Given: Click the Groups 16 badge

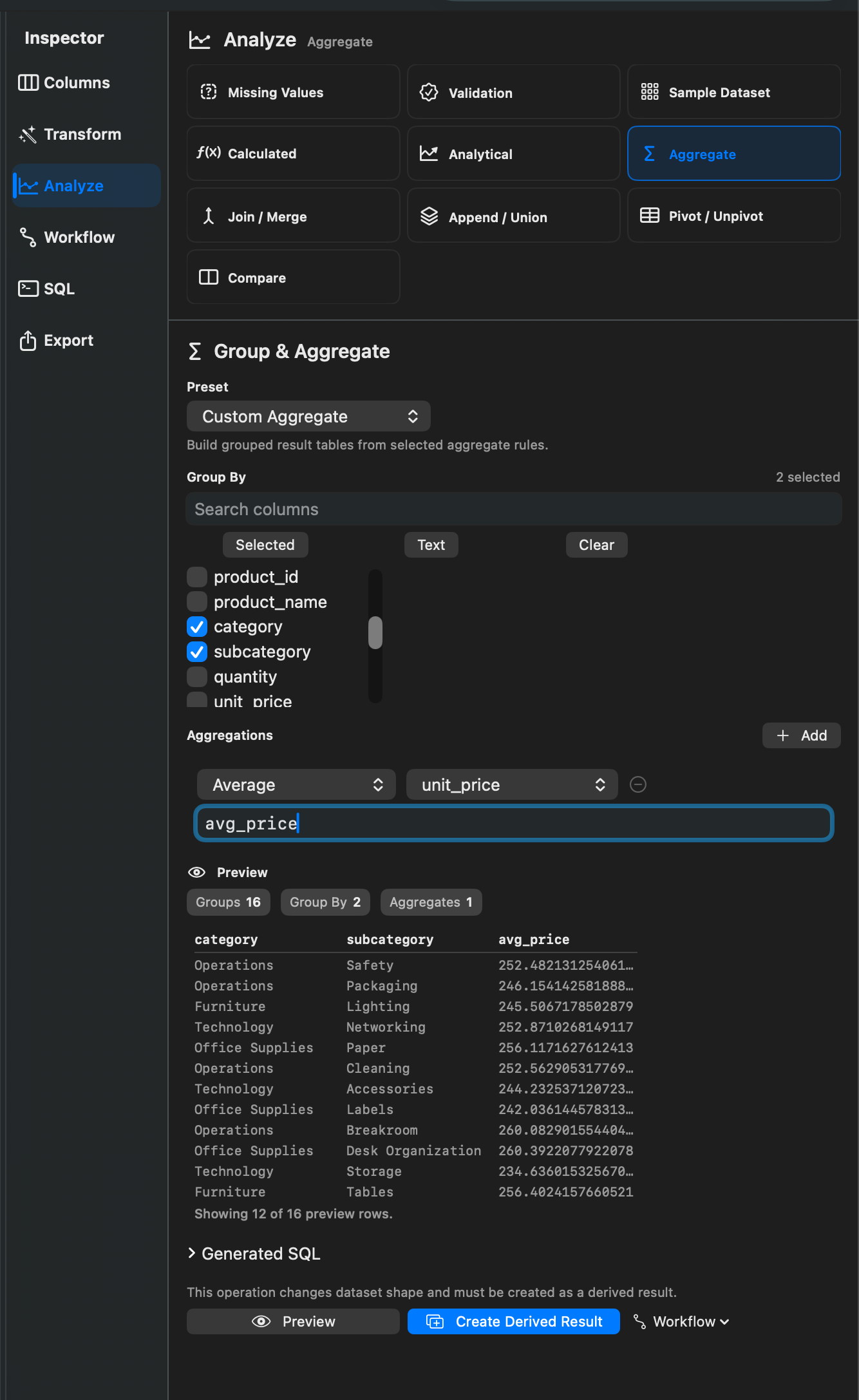Looking at the screenshot, I should coord(229,902).
